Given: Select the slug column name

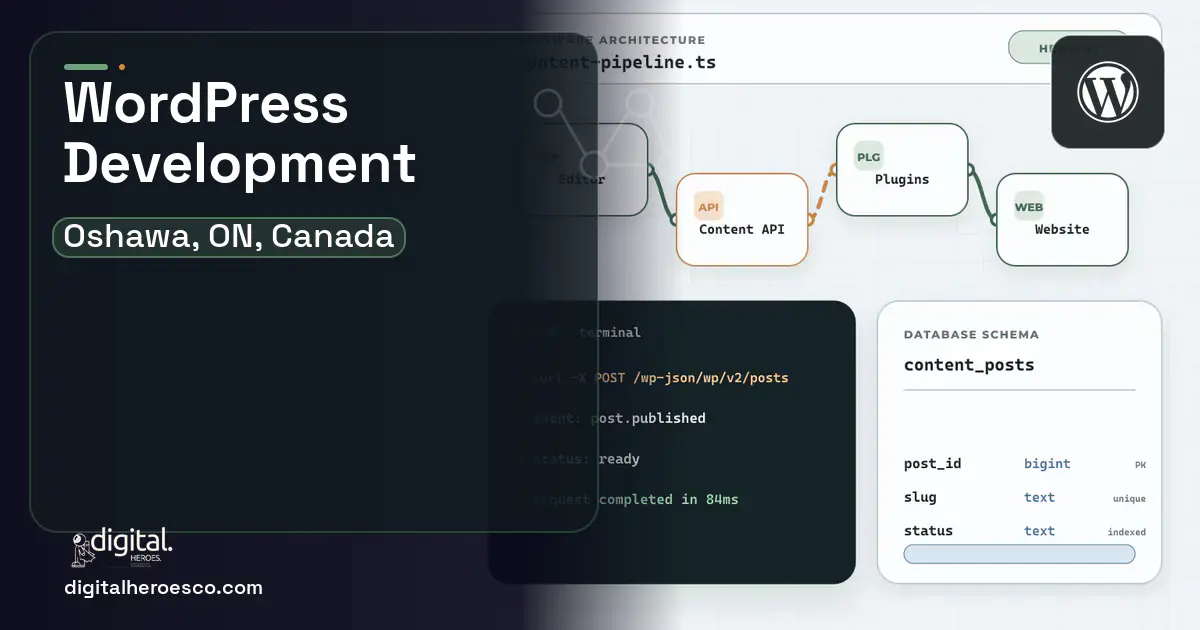Looking at the screenshot, I should pyautogui.click(x=920, y=497).
